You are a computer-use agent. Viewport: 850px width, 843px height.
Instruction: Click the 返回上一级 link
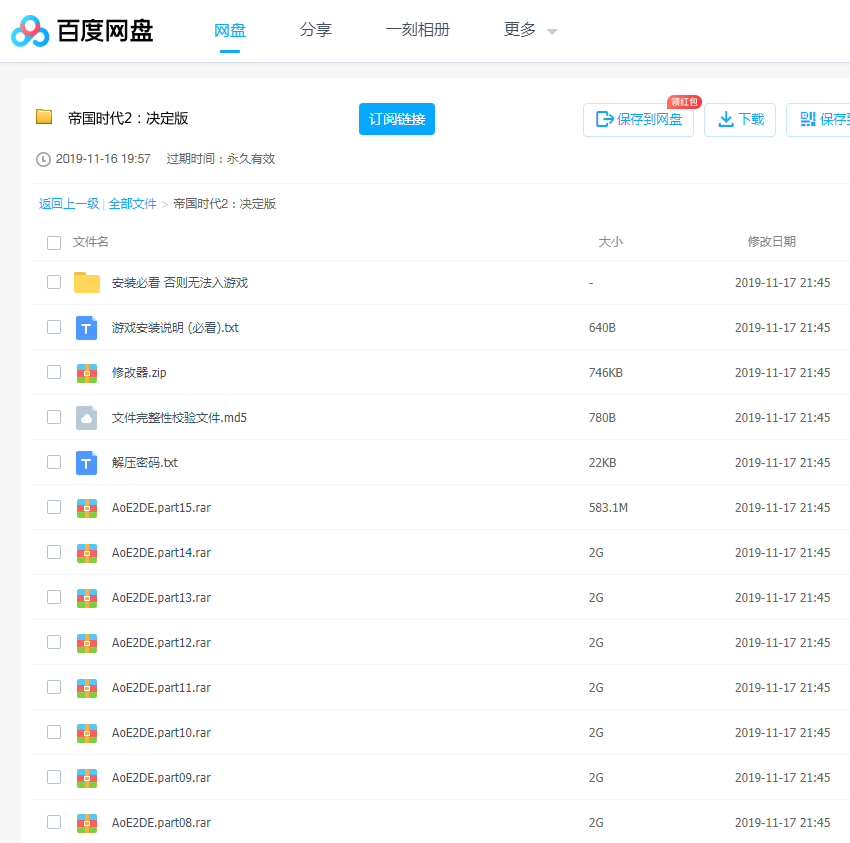(x=69, y=204)
